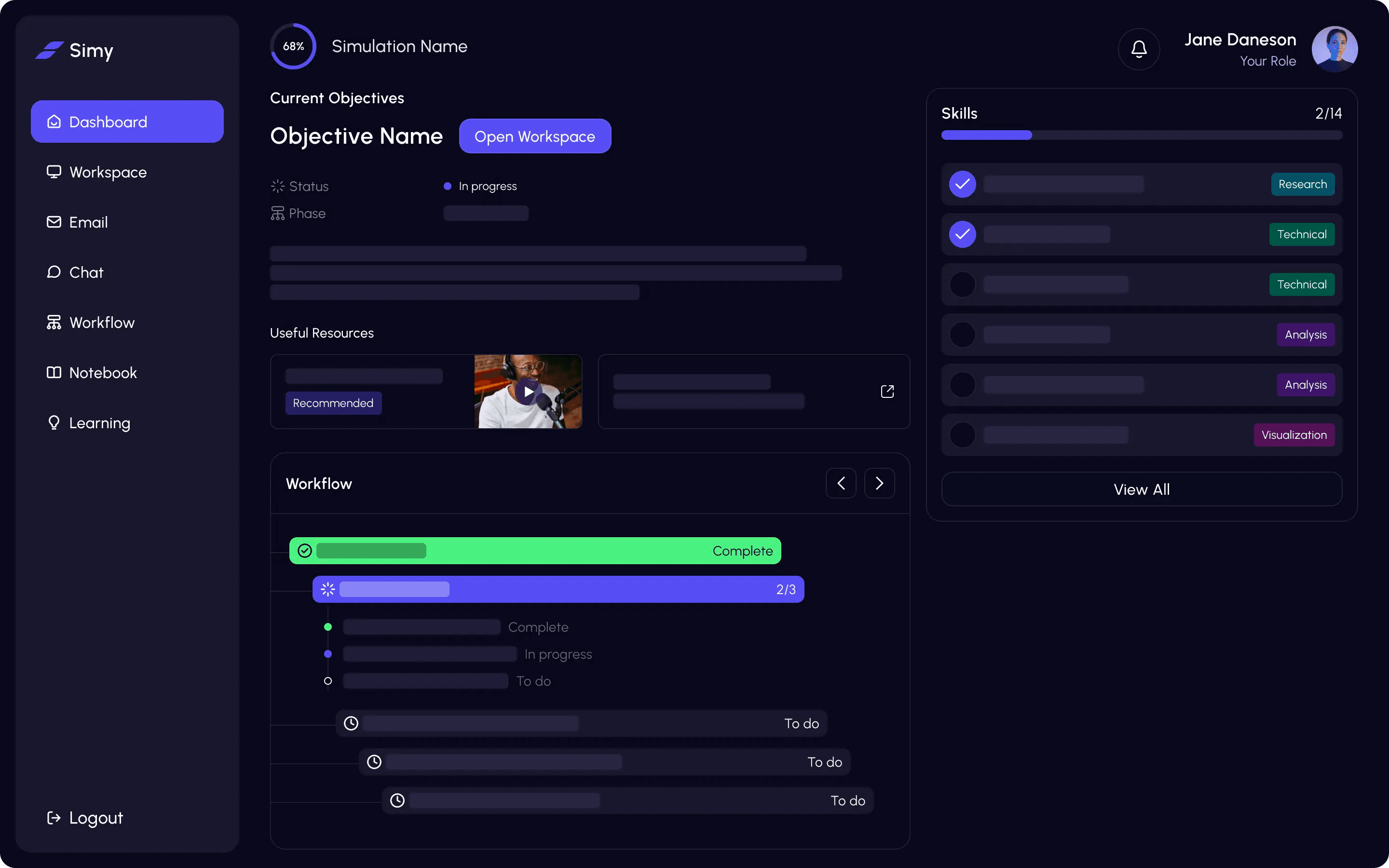Click the Open Workspace button
1389x868 pixels.
[x=534, y=136]
